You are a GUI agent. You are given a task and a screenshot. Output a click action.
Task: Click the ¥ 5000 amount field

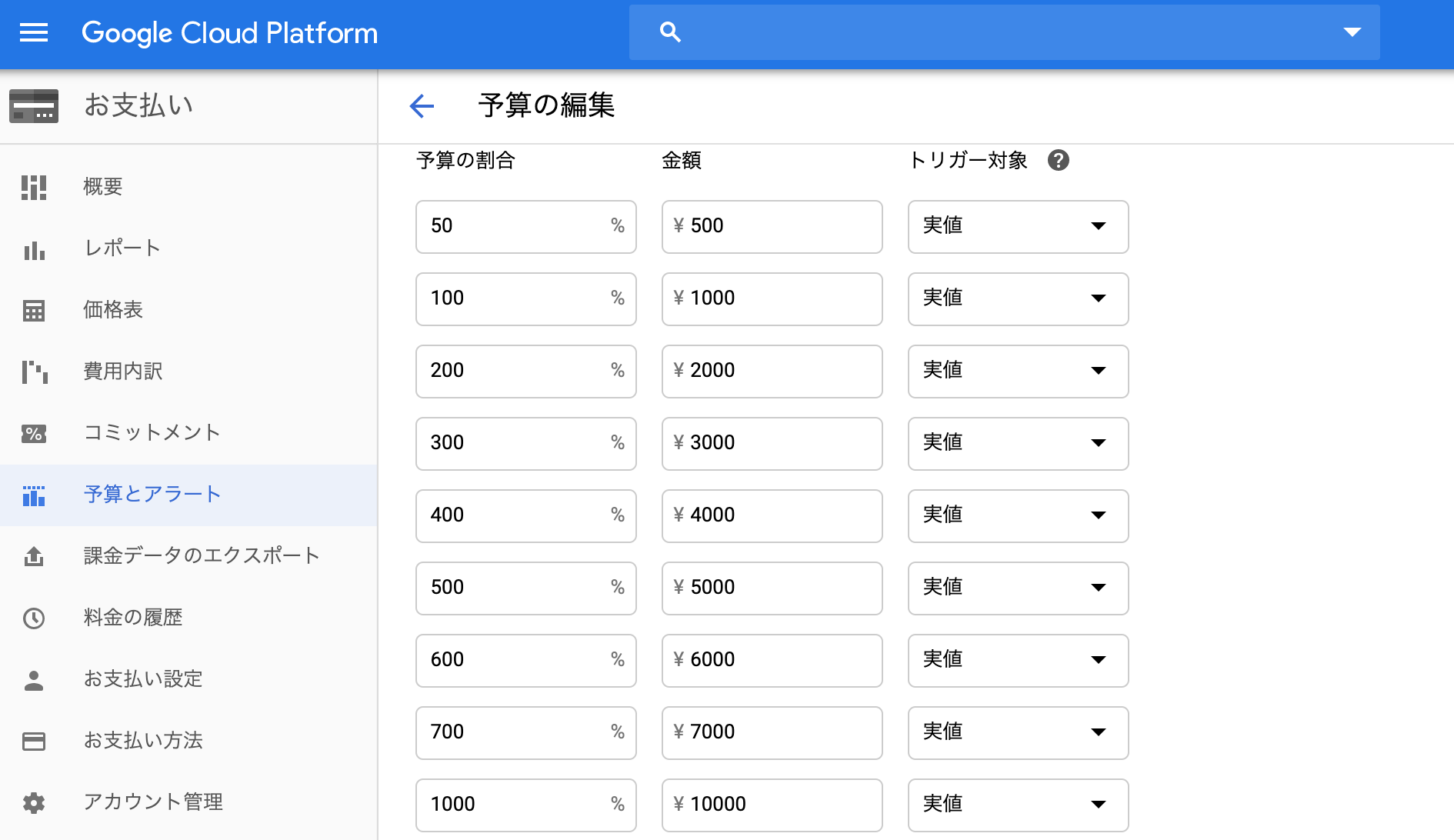coord(772,588)
